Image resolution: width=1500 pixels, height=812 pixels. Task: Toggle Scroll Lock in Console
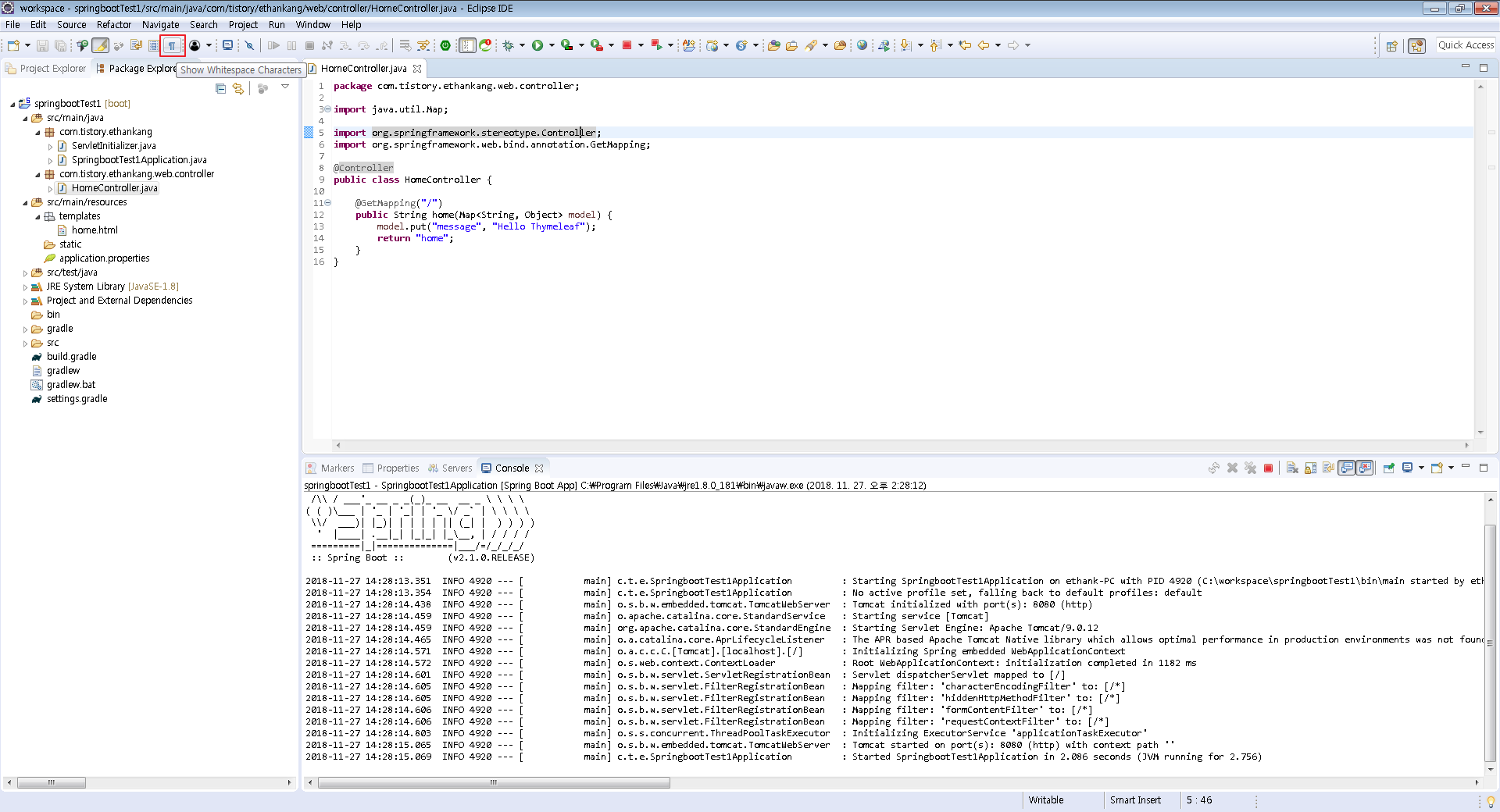[1310, 468]
